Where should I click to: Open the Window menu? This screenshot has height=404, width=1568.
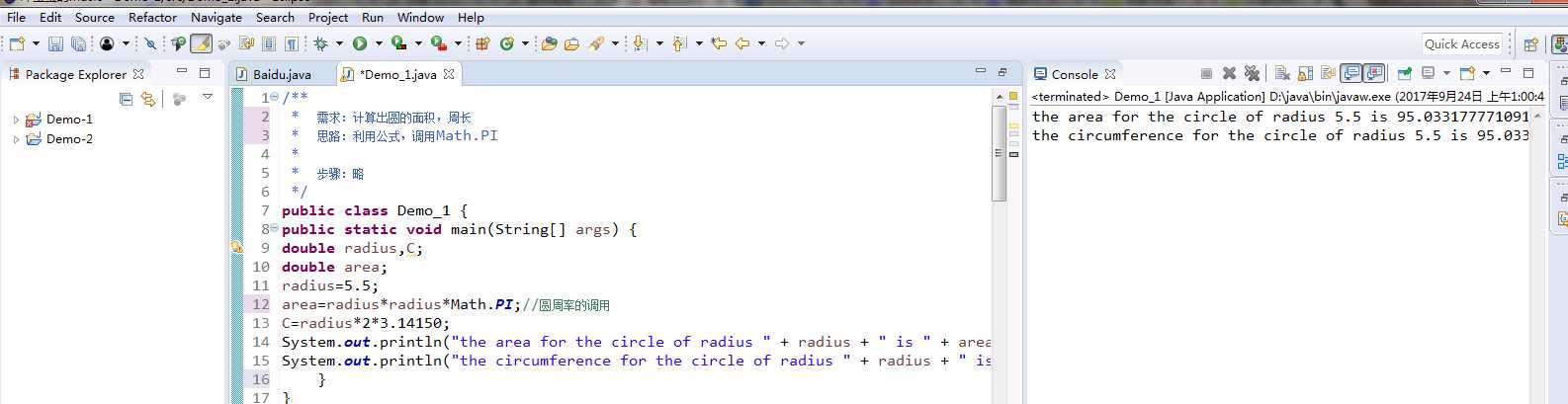(421, 17)
